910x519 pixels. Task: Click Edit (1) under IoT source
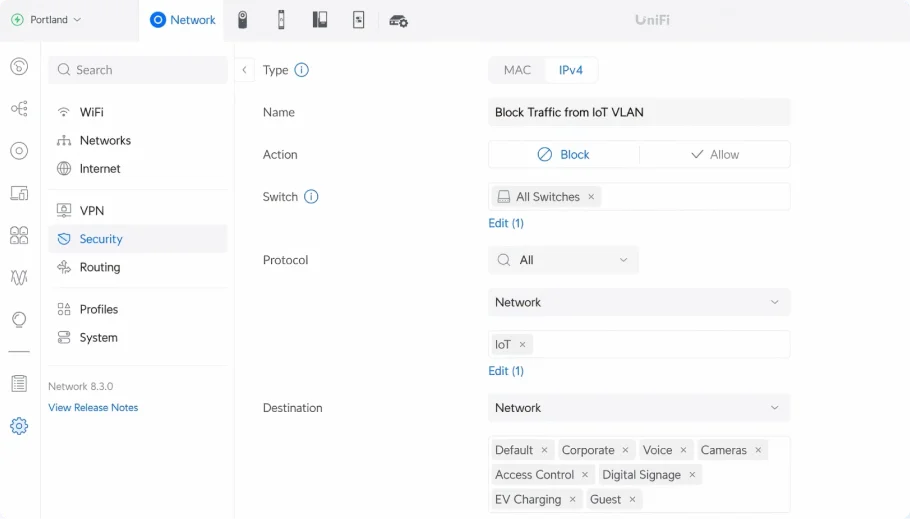coord(506,371)
